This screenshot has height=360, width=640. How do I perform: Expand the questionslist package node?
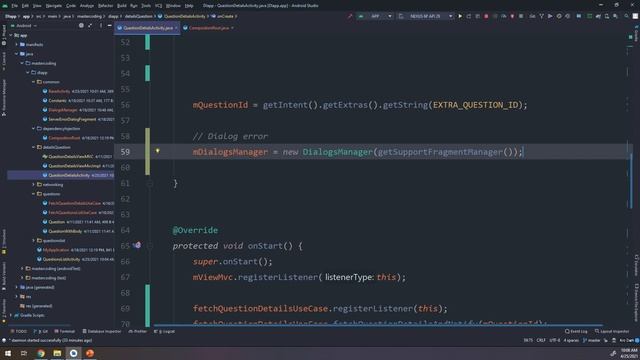point(33,240)
